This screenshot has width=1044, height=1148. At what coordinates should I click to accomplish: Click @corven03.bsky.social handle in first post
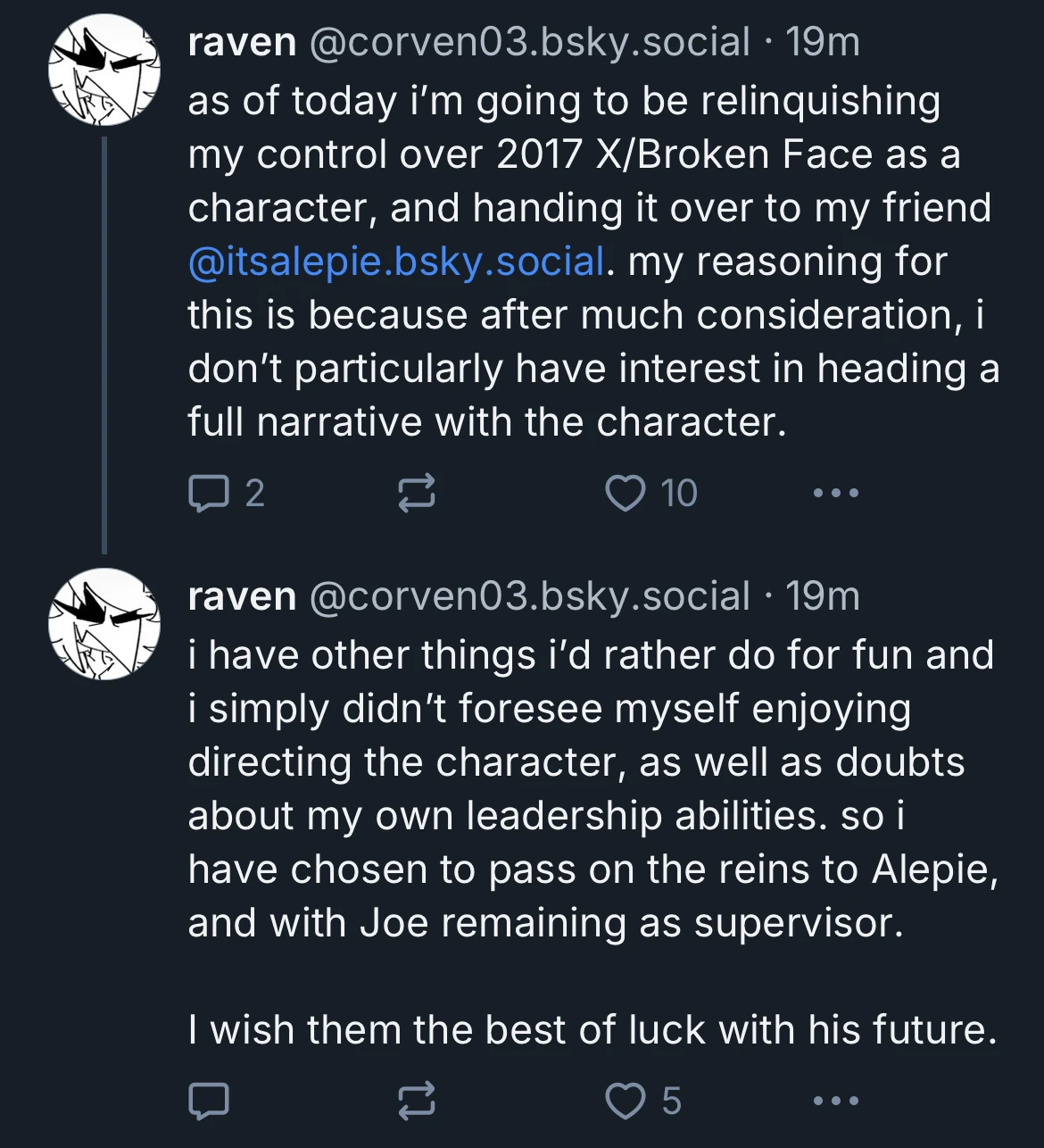point(529,42)
